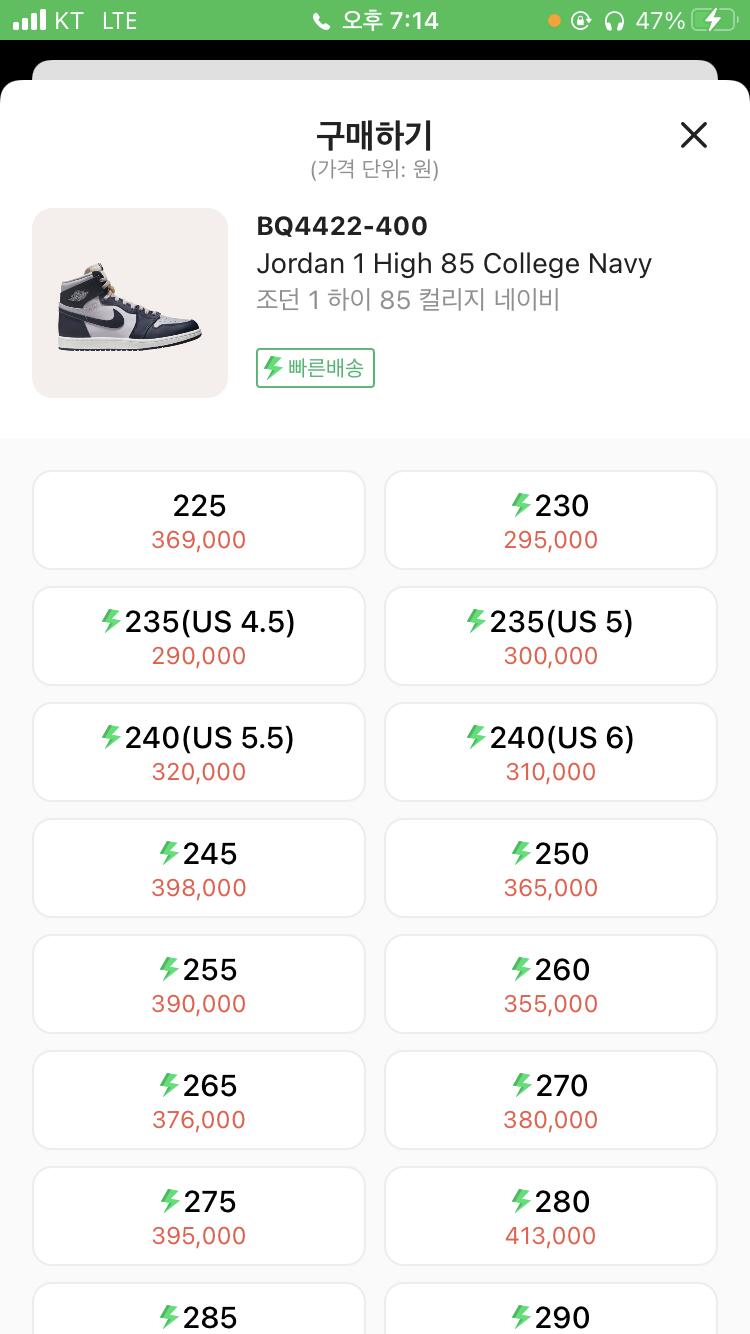The width and height of the screenshot is (750, 1334).
Task: Choose size 255 for 390,000 won
Action: click(x=199, y=984)
